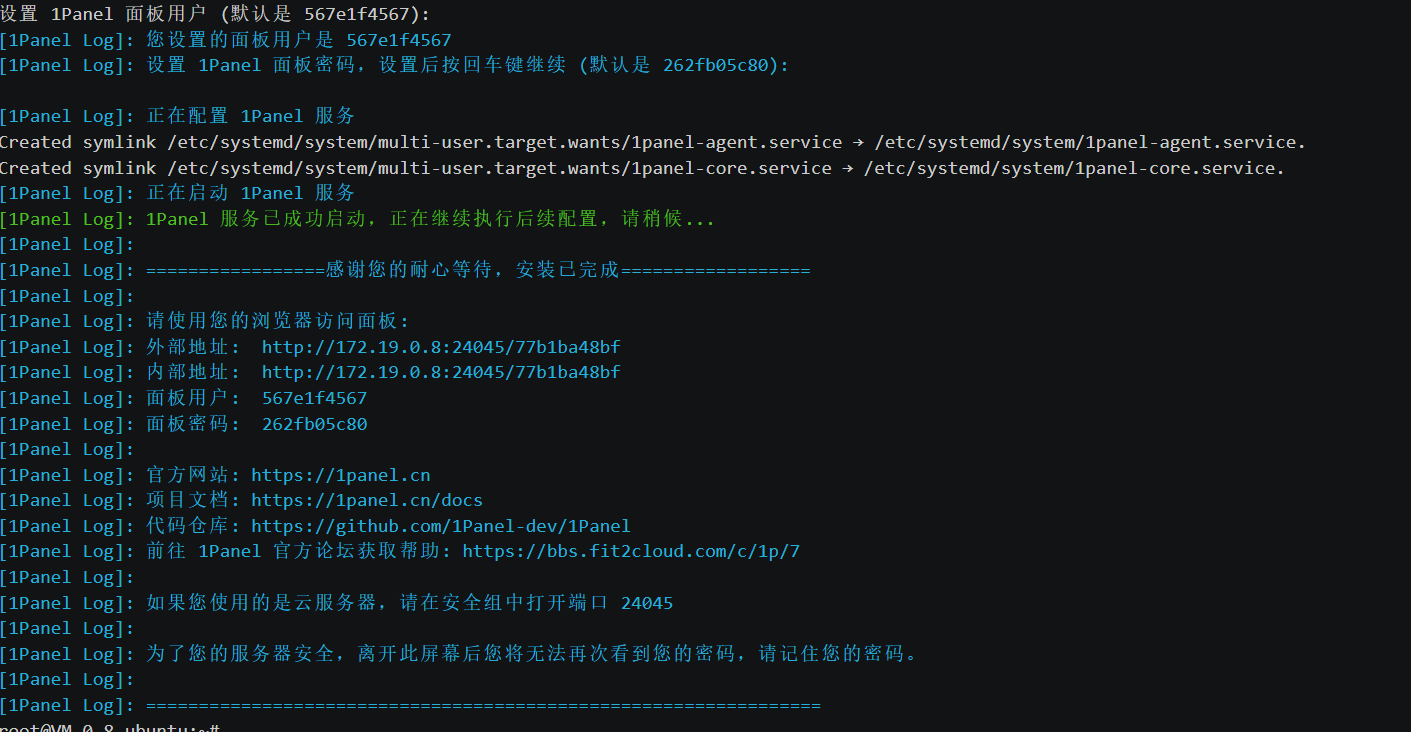Click the 正在启动 1Panel 服务 log line
Screen dimensions: 1411x732
(250, 193)
